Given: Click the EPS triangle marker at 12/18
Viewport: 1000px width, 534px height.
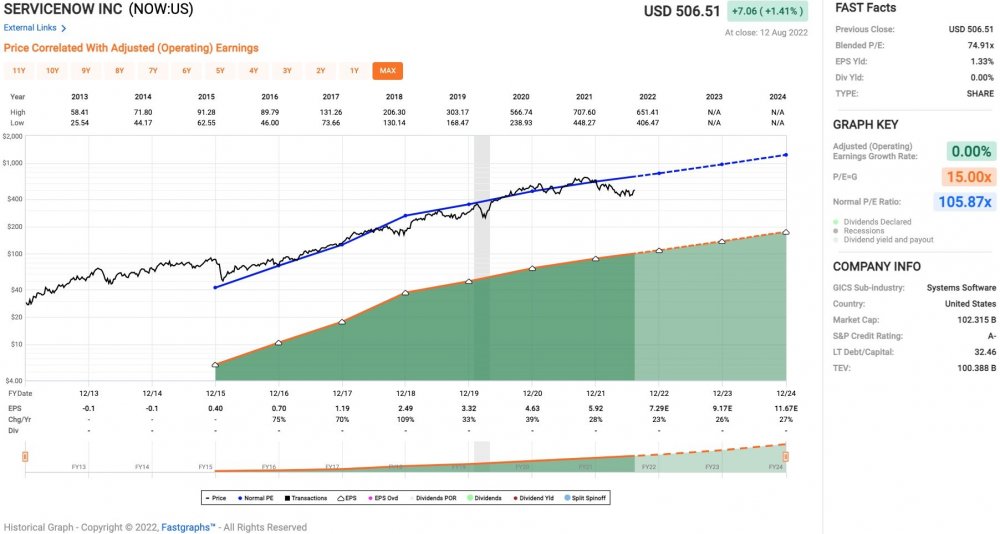Looking at the screenshot, I should (x=406, y=293).
